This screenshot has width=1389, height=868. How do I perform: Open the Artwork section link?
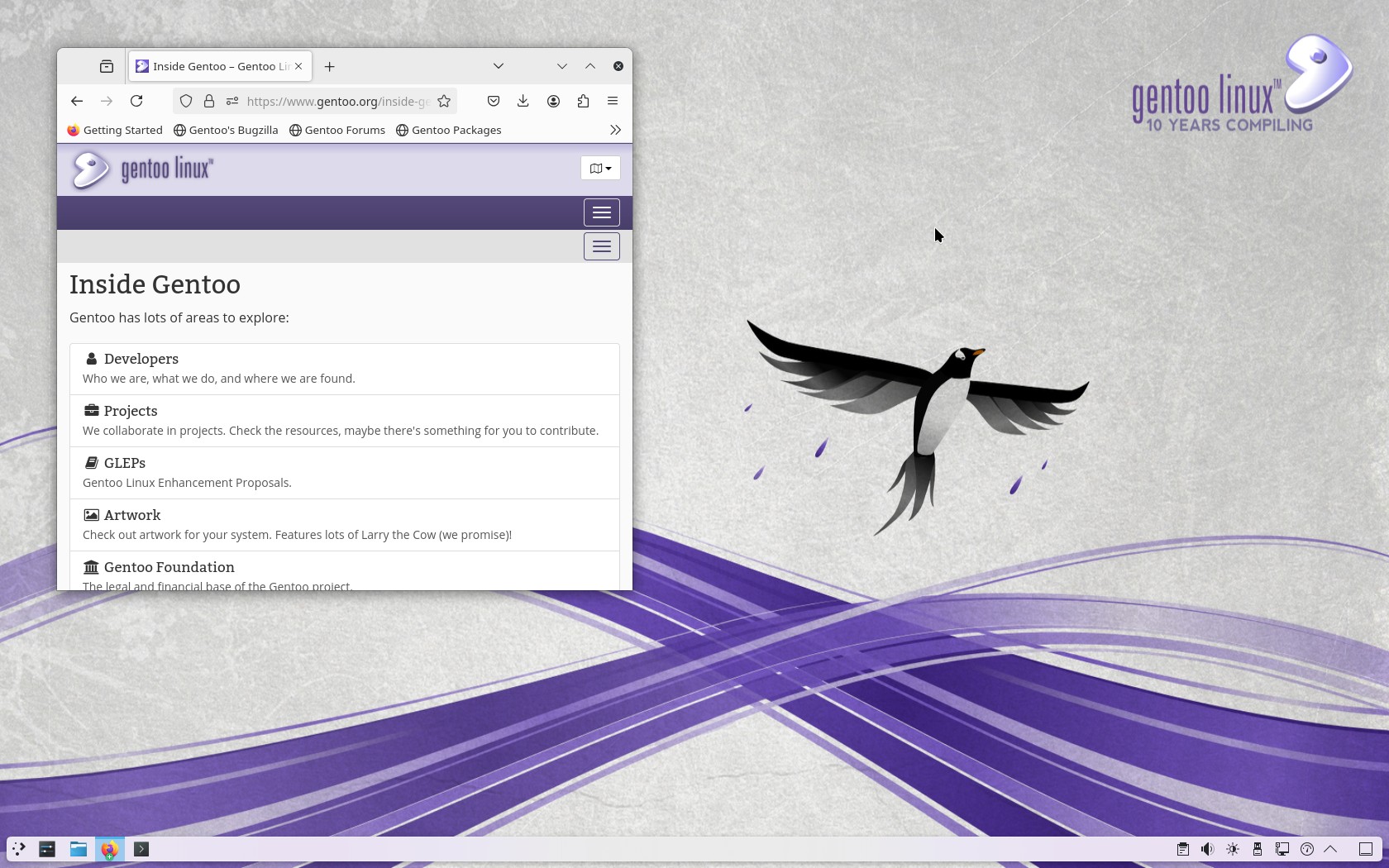[x=132, y=515]
